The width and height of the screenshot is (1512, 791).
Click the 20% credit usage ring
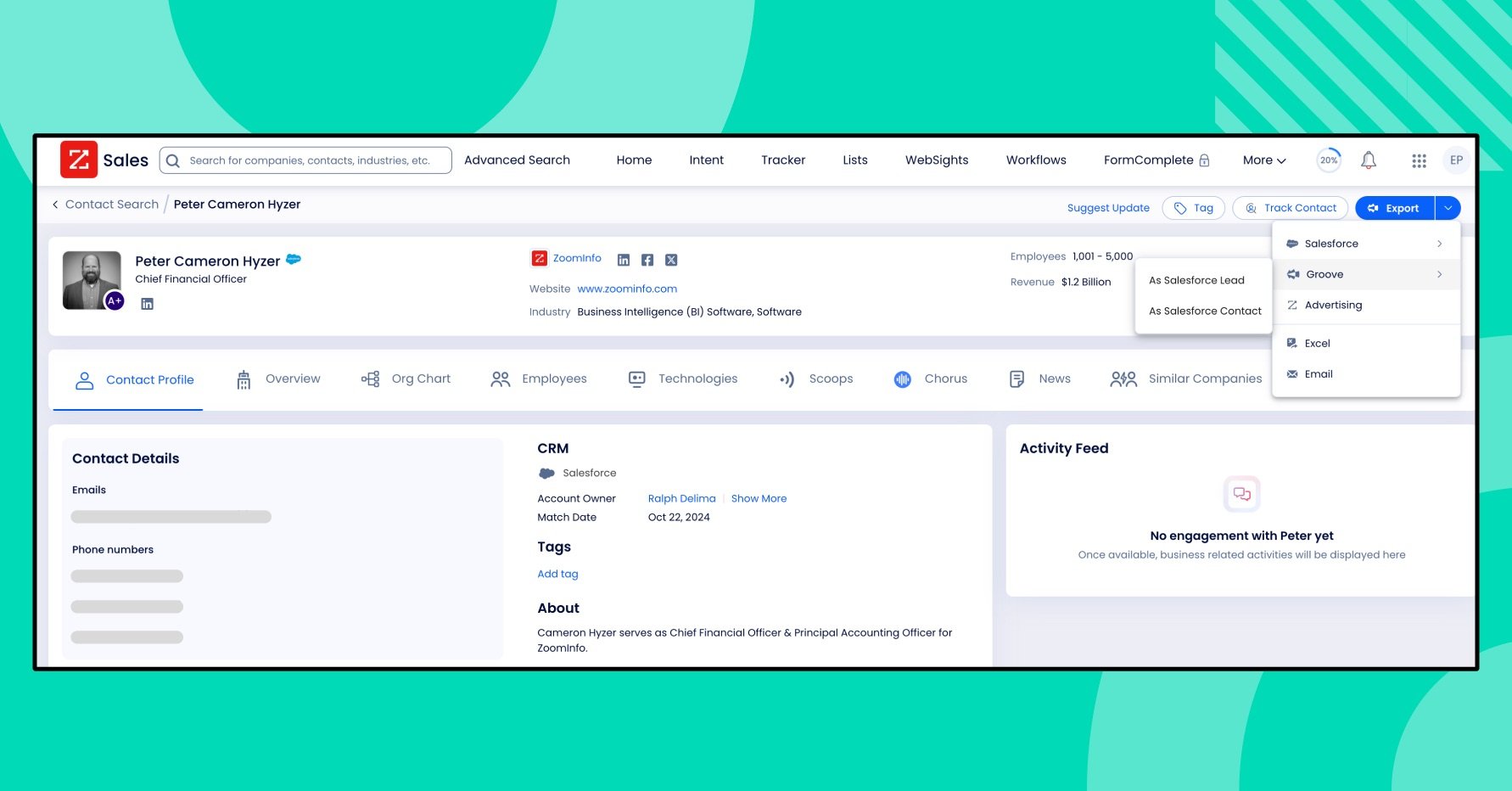pos(1329,160)
